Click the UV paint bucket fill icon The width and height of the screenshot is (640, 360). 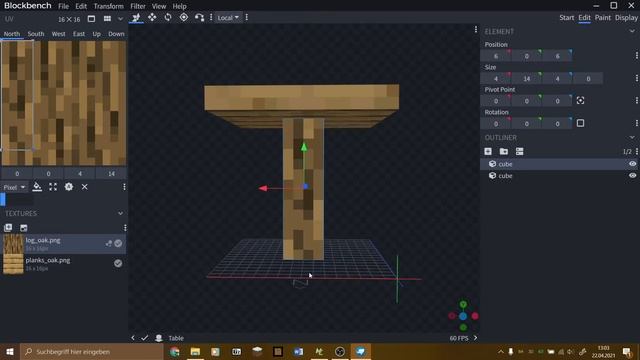(37, 187)
